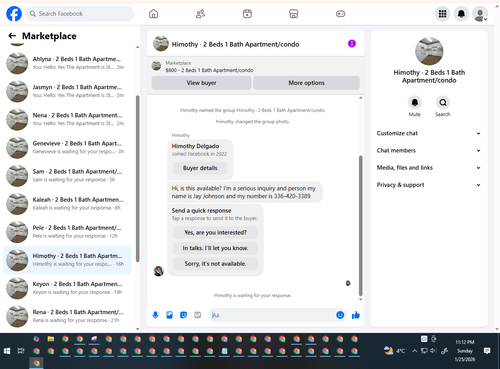Expand Chat members section
The width and height of the screenshot is (500, 369).
click(x=429, y=150)
